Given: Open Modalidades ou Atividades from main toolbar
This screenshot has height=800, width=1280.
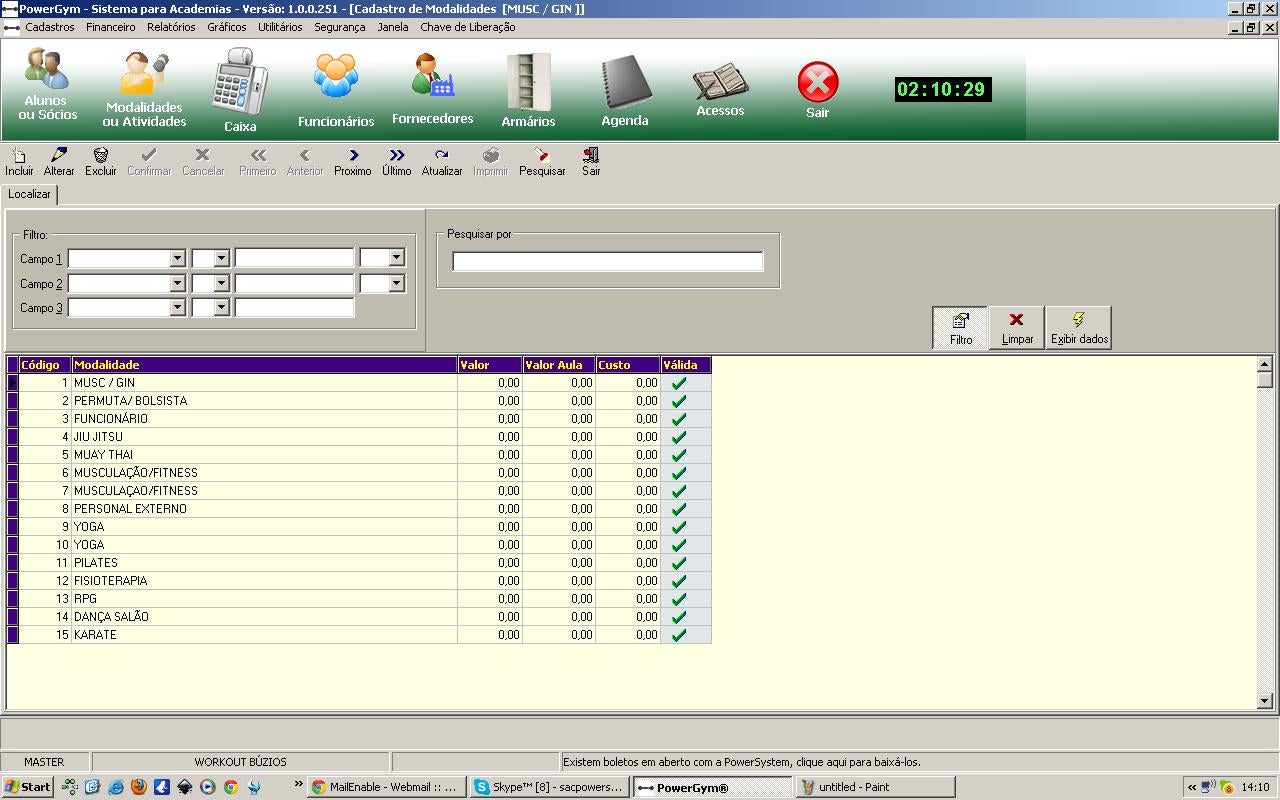Looking at the screenshot, I should coord(144,90).
